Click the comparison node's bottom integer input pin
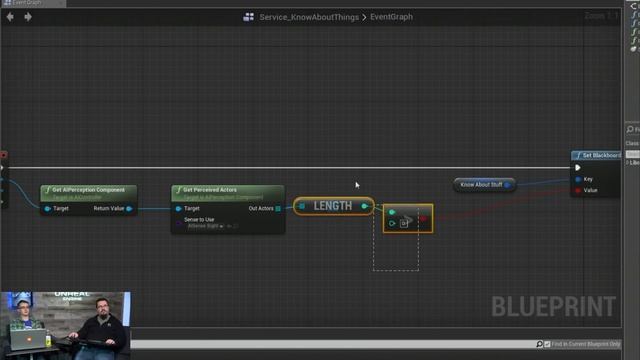The height and width of the screenshot is (360, 640). tap(392, 223)
